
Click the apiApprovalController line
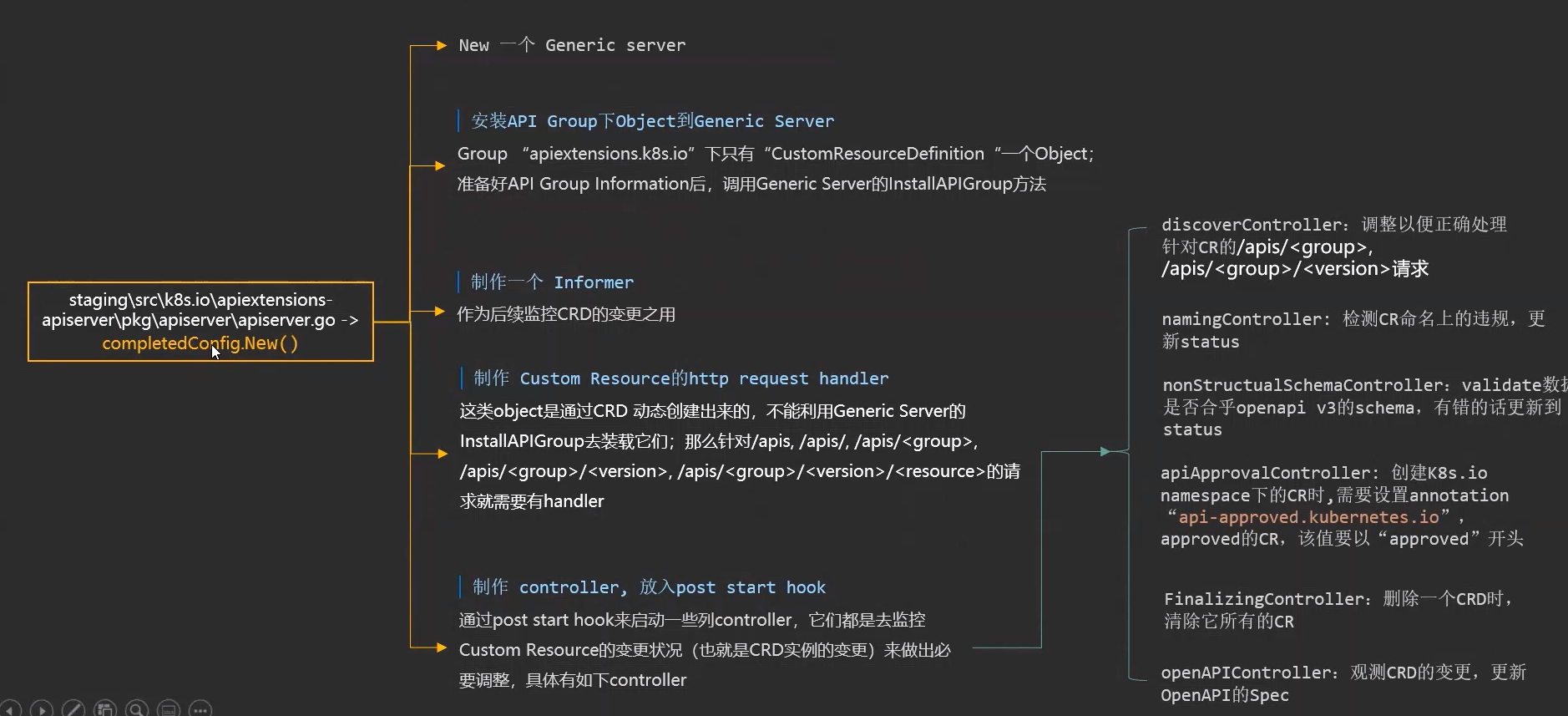[x=1324, y=473]
